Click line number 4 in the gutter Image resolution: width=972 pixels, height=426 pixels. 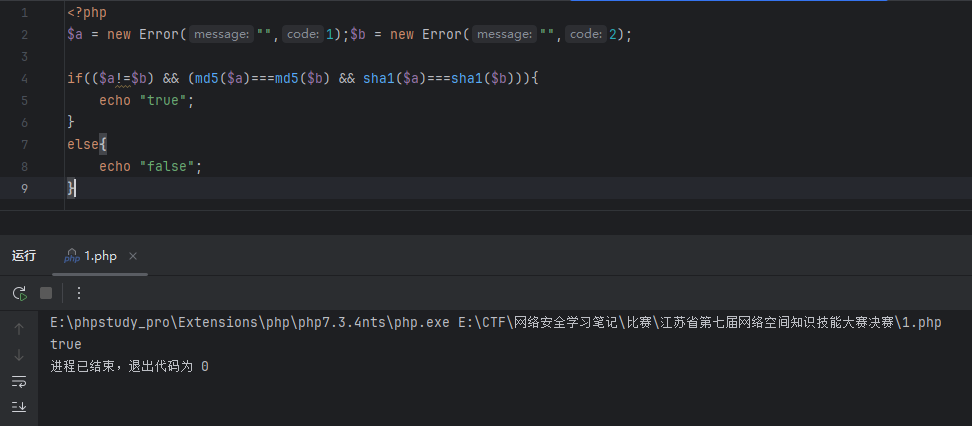point(23,78)
